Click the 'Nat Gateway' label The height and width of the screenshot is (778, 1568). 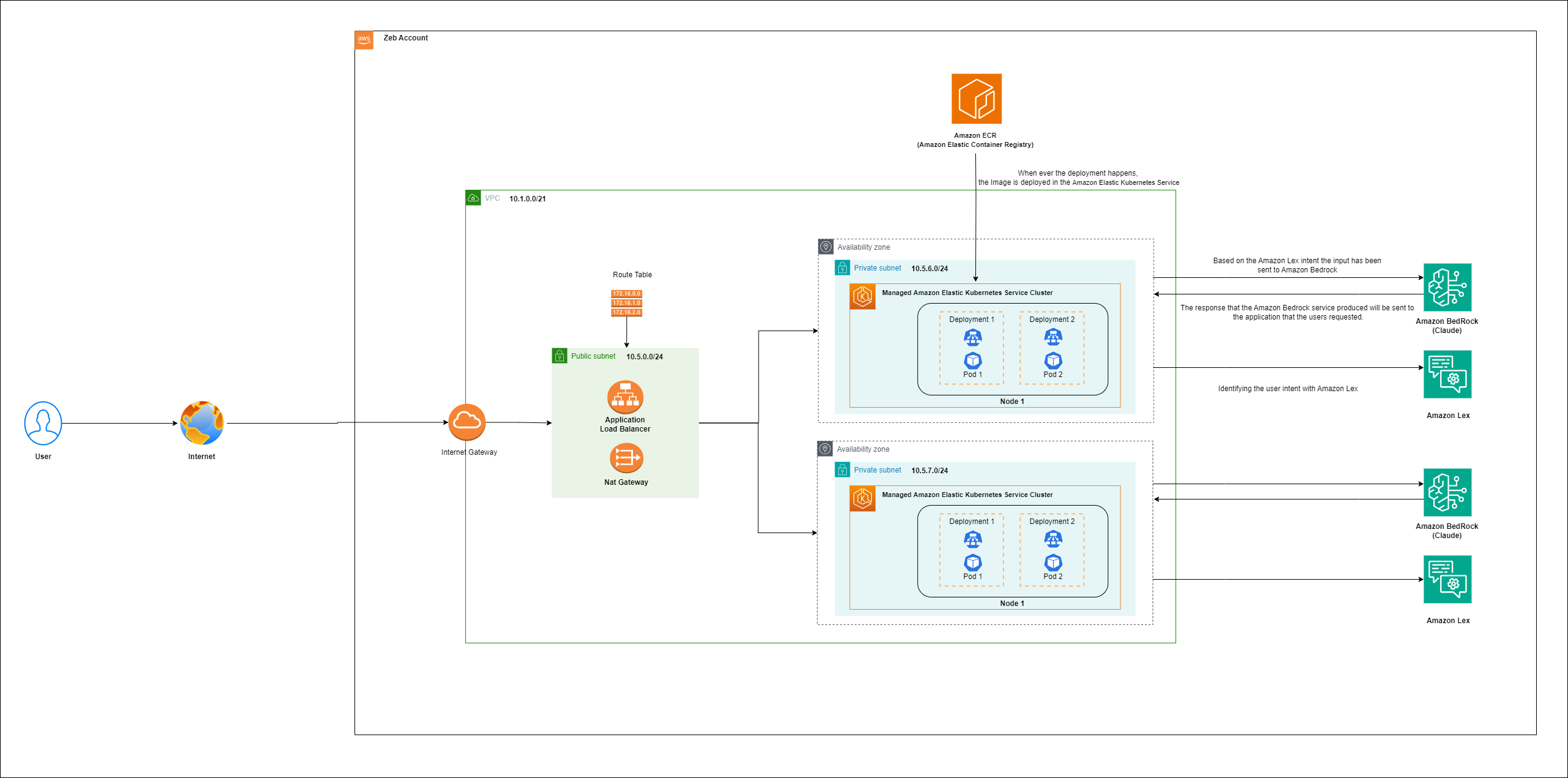626,482
